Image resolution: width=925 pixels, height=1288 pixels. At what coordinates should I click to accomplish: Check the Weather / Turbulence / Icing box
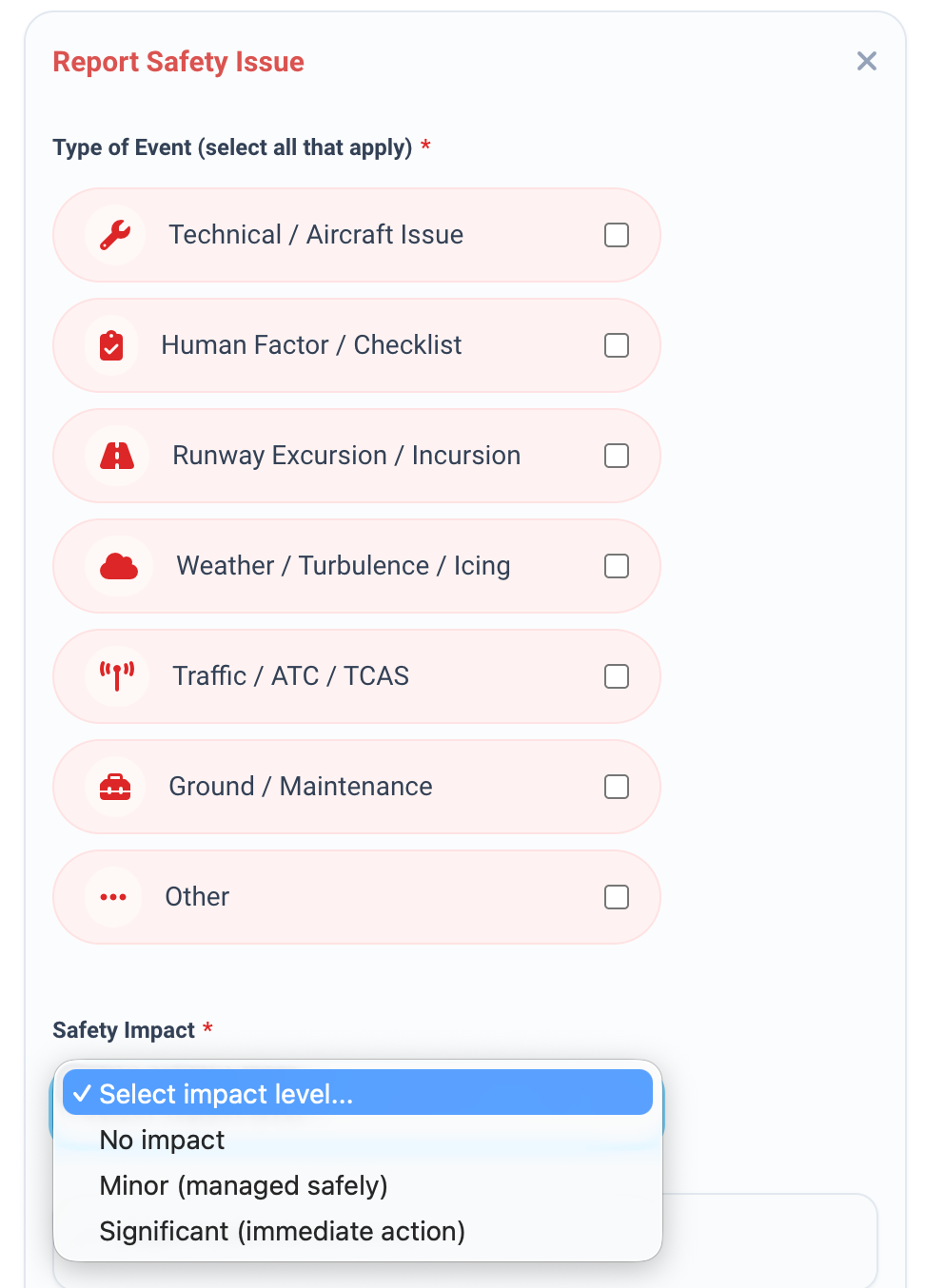[x=617, y=566]
